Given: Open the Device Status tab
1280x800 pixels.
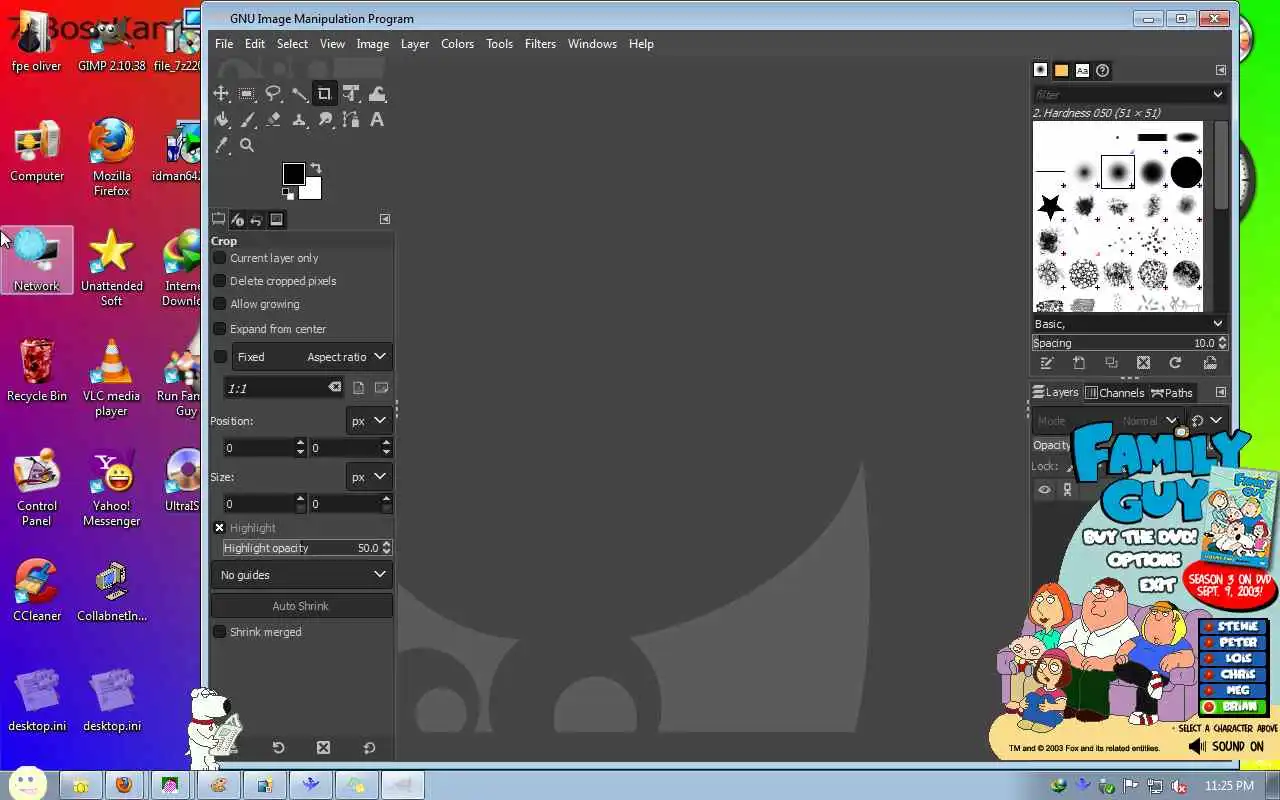Looking at the screenshot, I should click(237, 220).
